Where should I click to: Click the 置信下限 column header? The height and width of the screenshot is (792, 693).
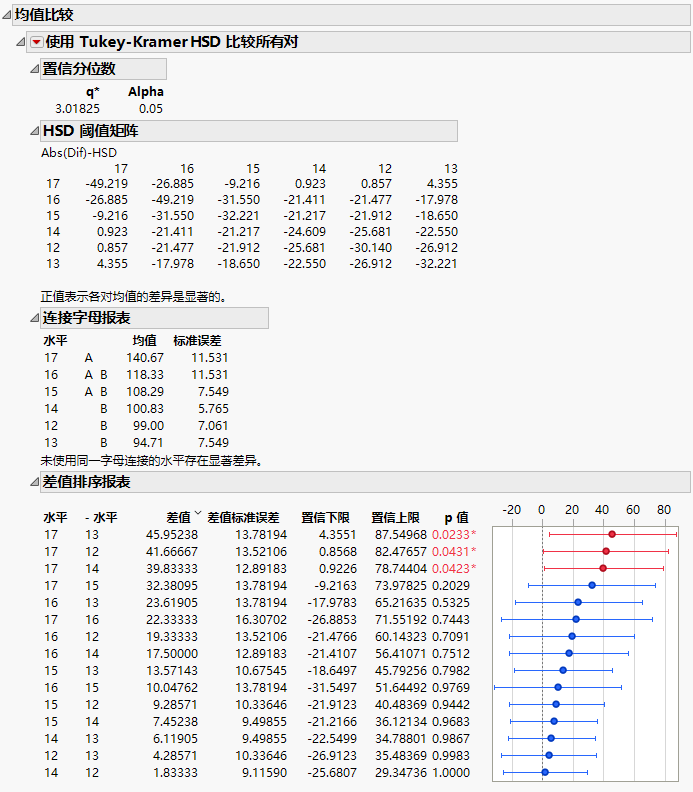(325, 518)
